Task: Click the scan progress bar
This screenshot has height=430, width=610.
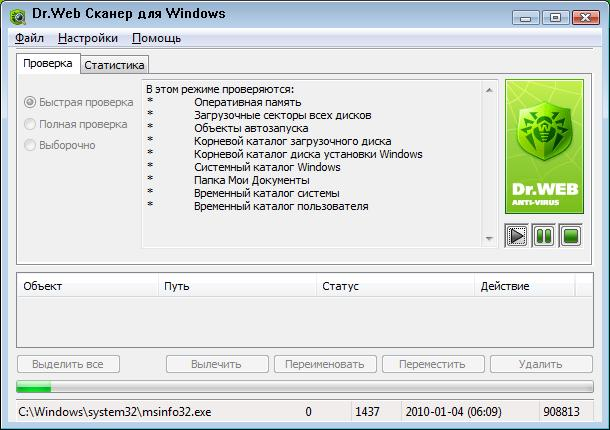Action: [x=305, y=387]
